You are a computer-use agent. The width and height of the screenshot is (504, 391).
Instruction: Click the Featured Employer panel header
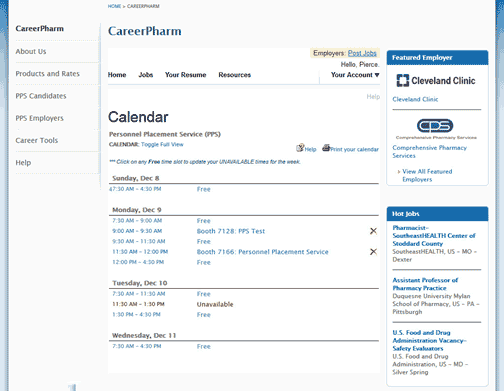pyautogui.click(x=437, y=58)
